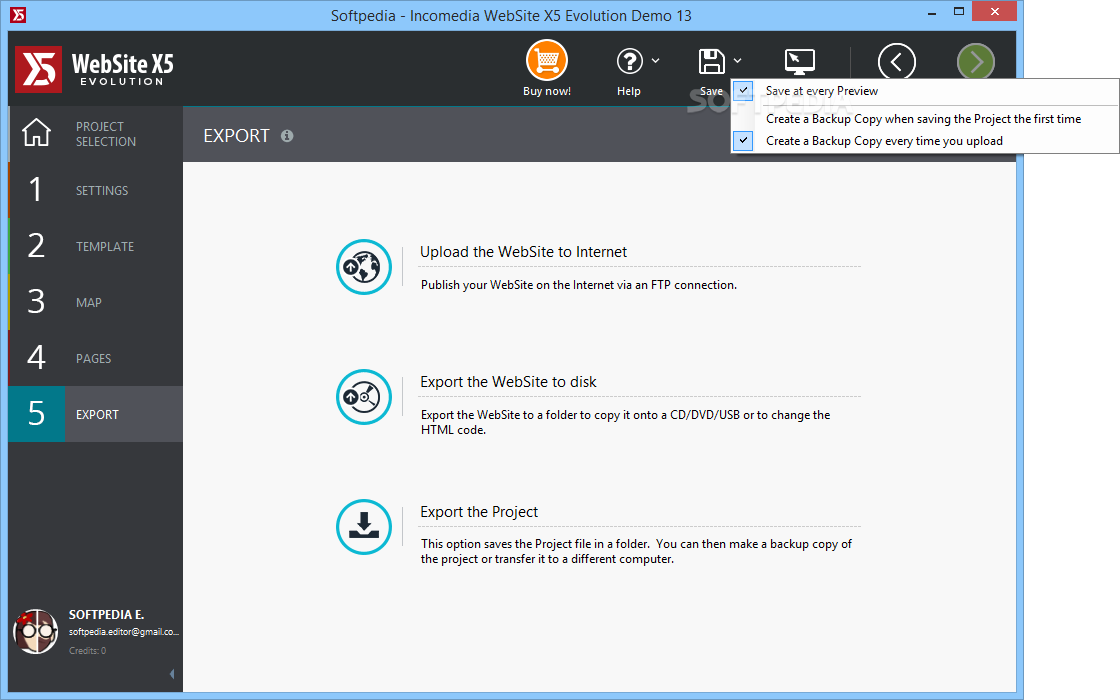Click the Buy now! label

pos(546,91)
